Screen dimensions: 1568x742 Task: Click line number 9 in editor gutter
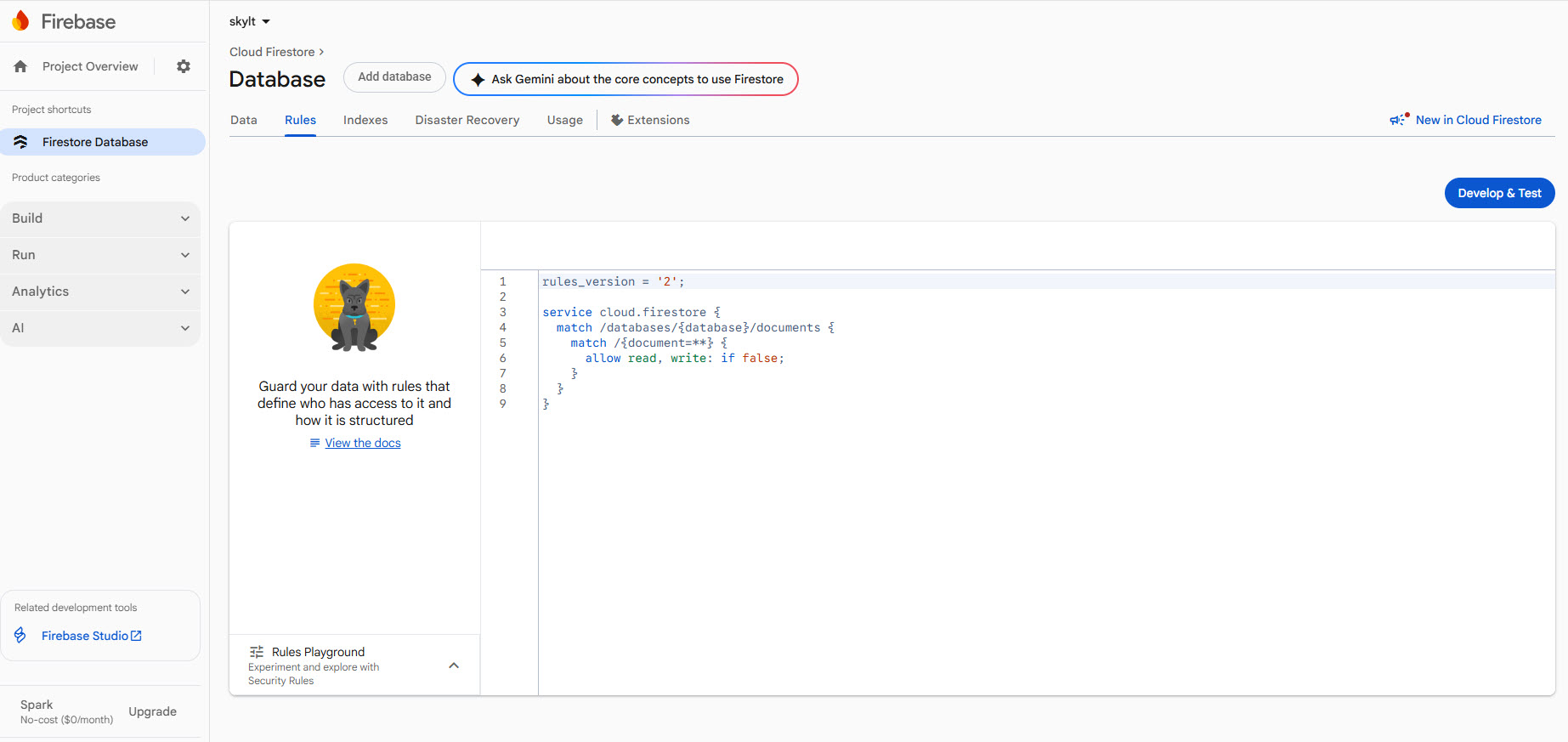point(502,404)
